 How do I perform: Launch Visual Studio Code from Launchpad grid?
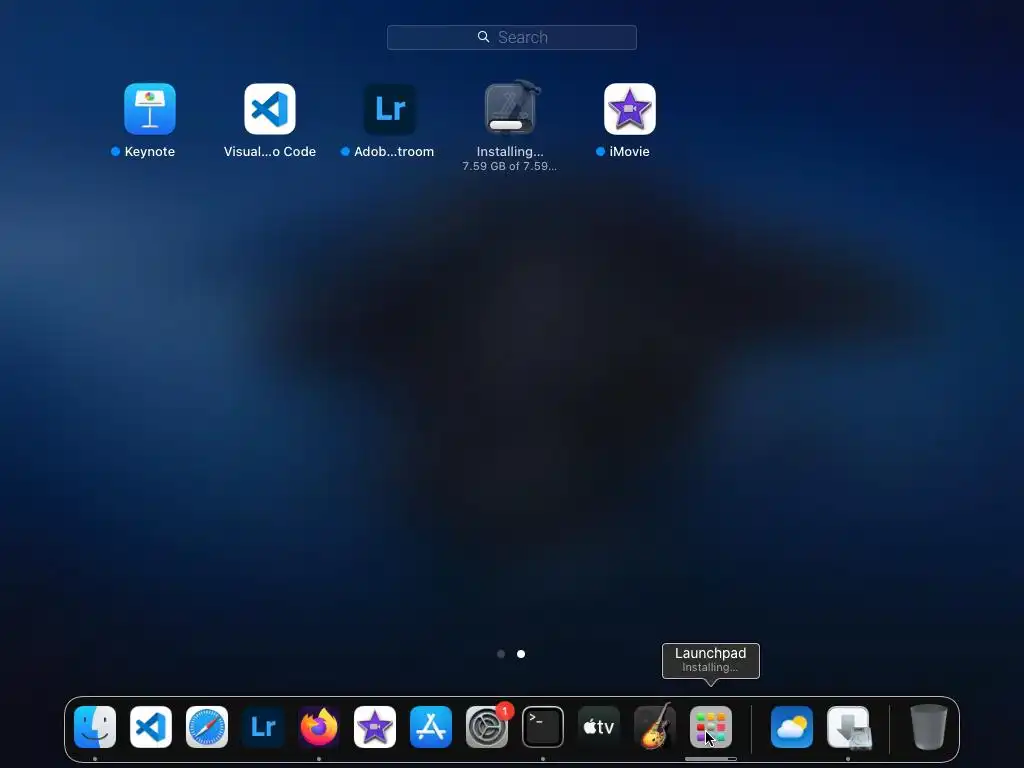pyautogui.click(x=270, y=109)
